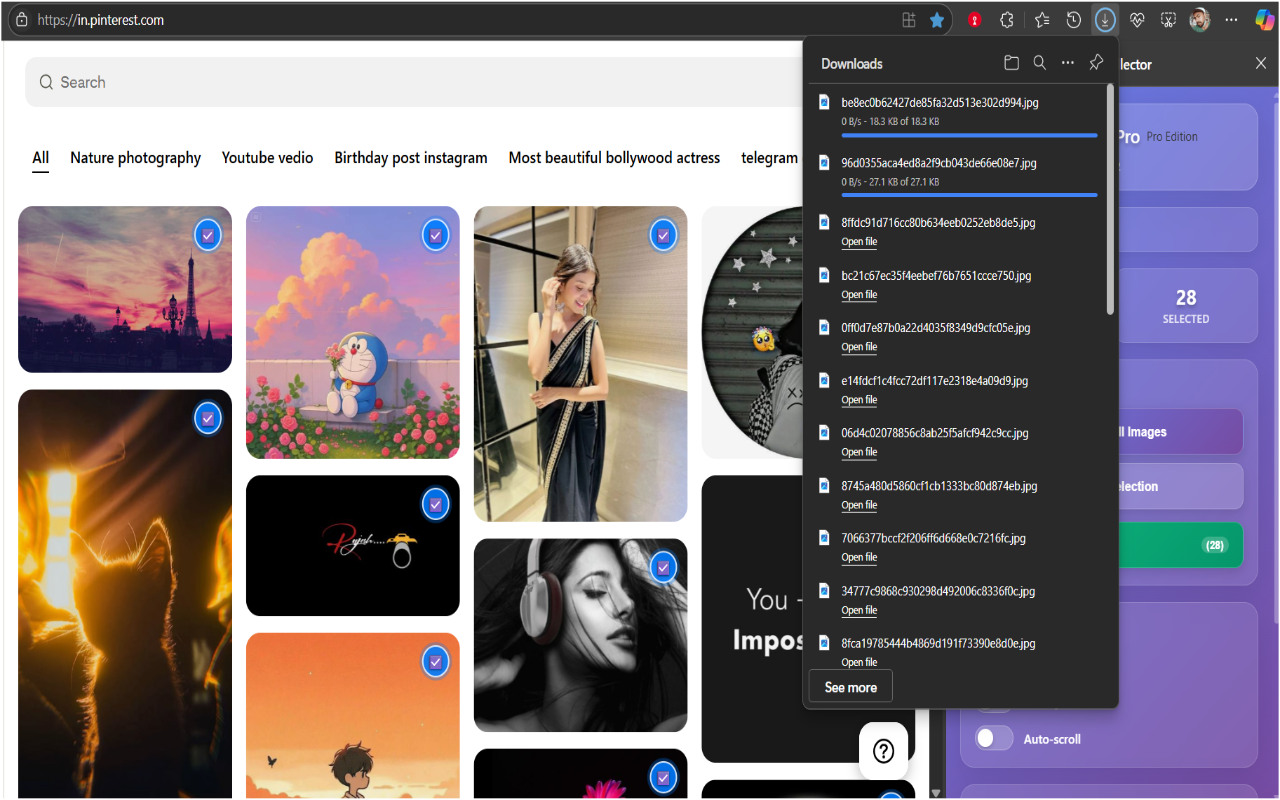This screenshot has height=800, width=1280.
Task: Uncheck the black Rajal signature image checkbox
Action: click(x=436, y=504)
